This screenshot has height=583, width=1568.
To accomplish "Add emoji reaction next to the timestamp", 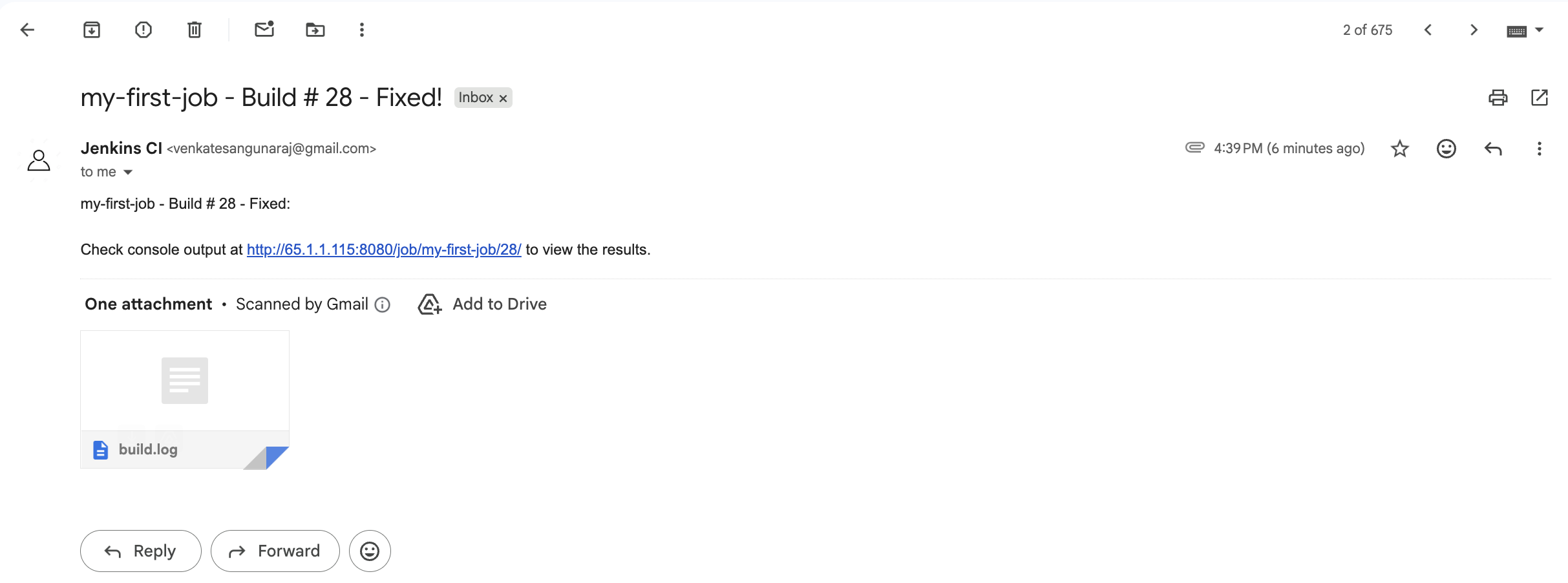I will coord(1446,149).
